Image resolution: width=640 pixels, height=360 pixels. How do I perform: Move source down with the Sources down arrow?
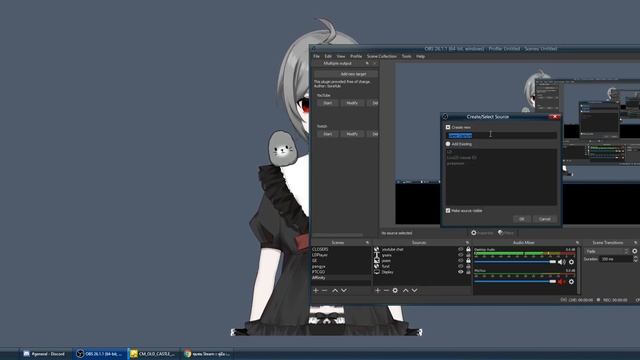pos(415,291)
